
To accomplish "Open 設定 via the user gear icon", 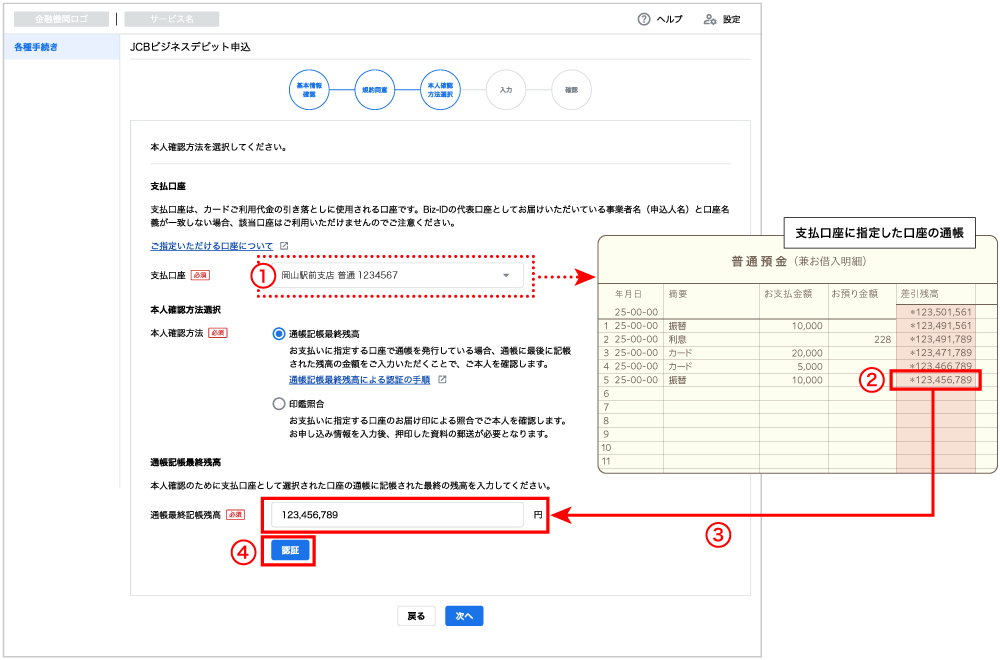I will (710, 19).
